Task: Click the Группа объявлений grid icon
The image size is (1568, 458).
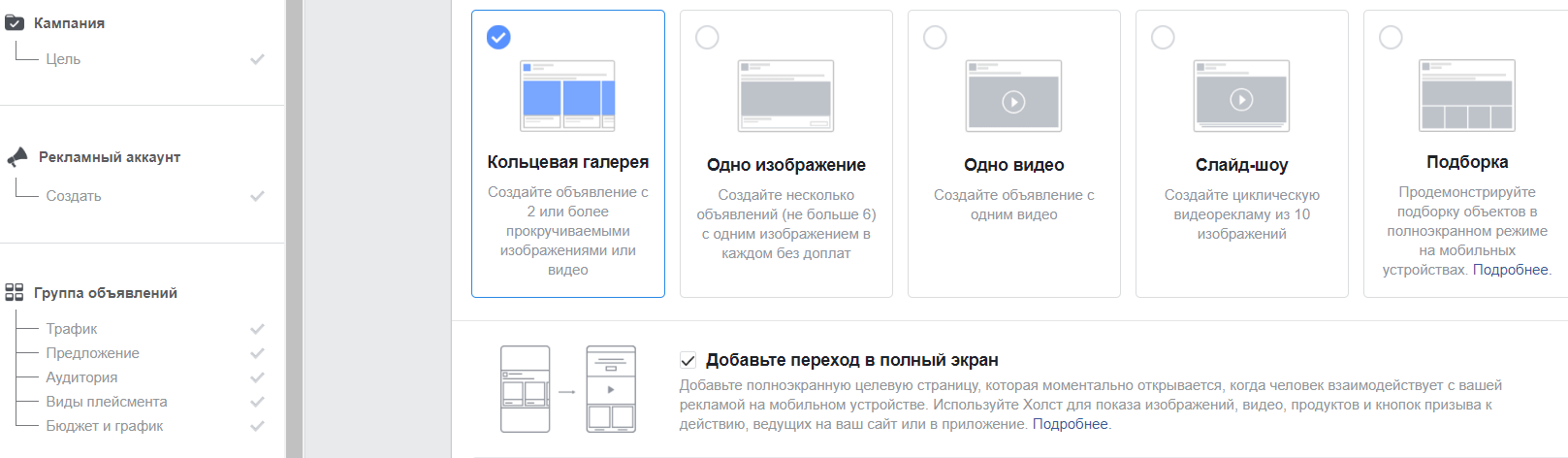Action: tap(15, 292)
